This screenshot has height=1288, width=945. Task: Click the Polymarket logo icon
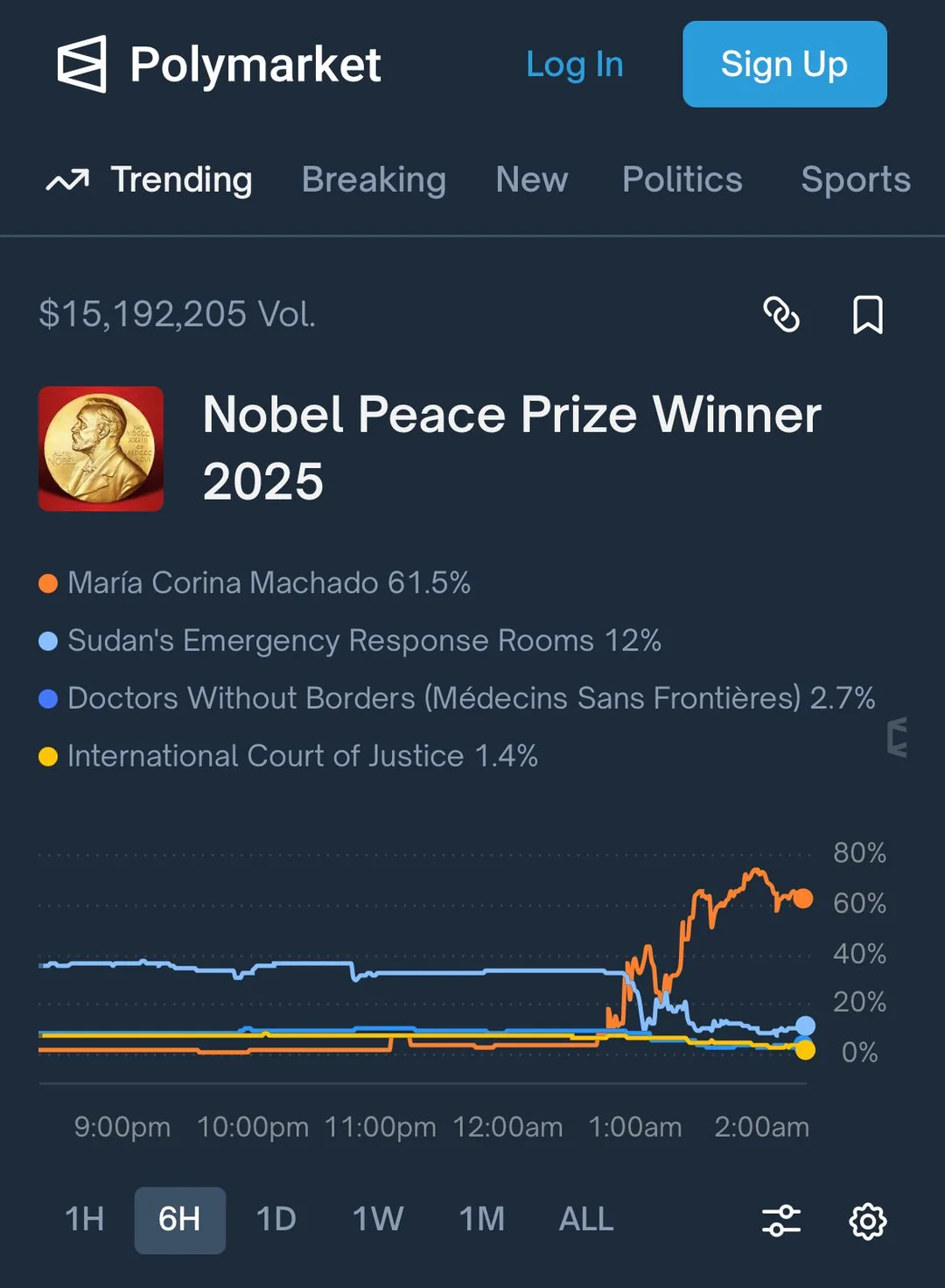(x=82, y=64)
